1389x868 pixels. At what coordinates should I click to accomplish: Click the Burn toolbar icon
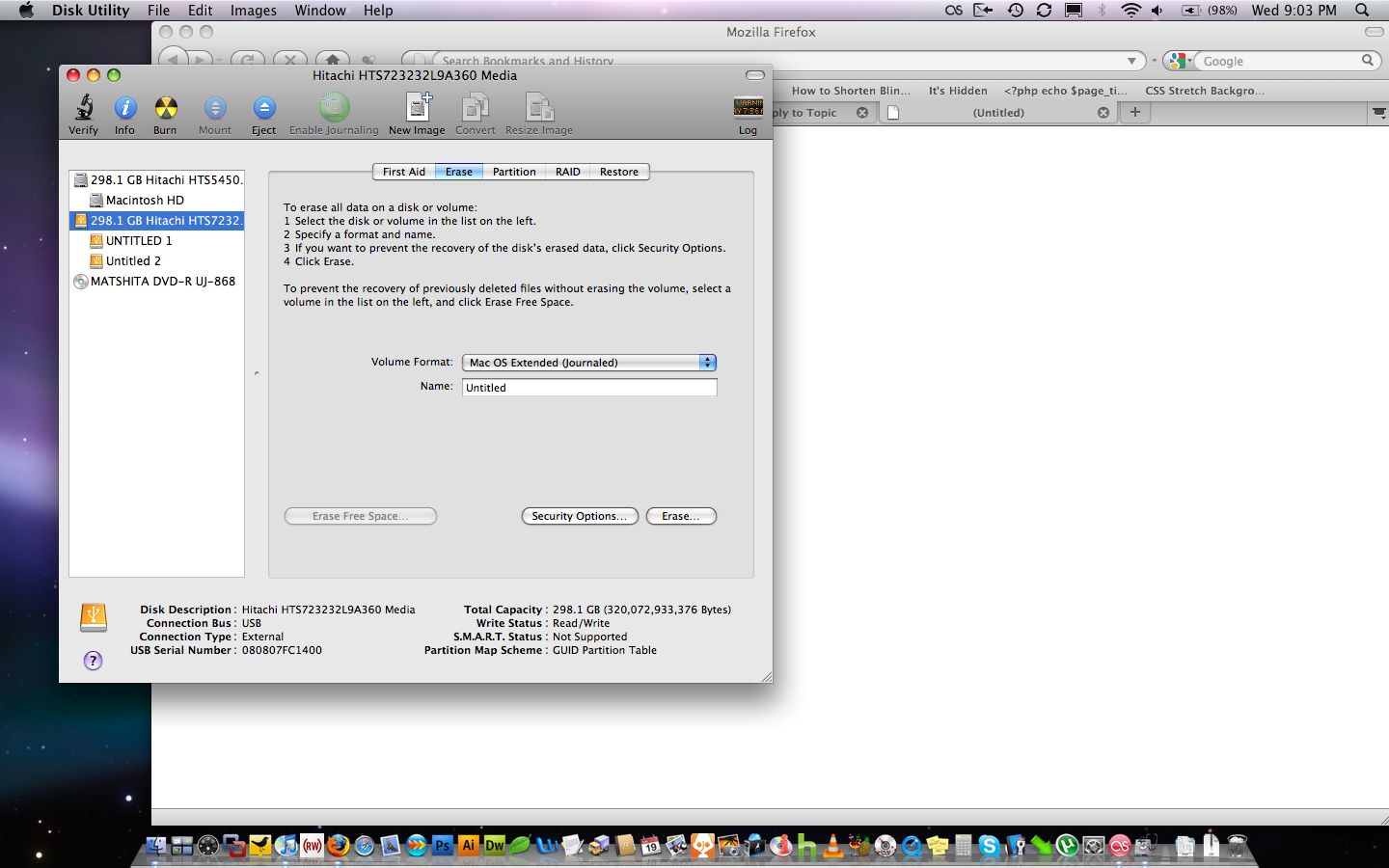(x=166, y=107)
